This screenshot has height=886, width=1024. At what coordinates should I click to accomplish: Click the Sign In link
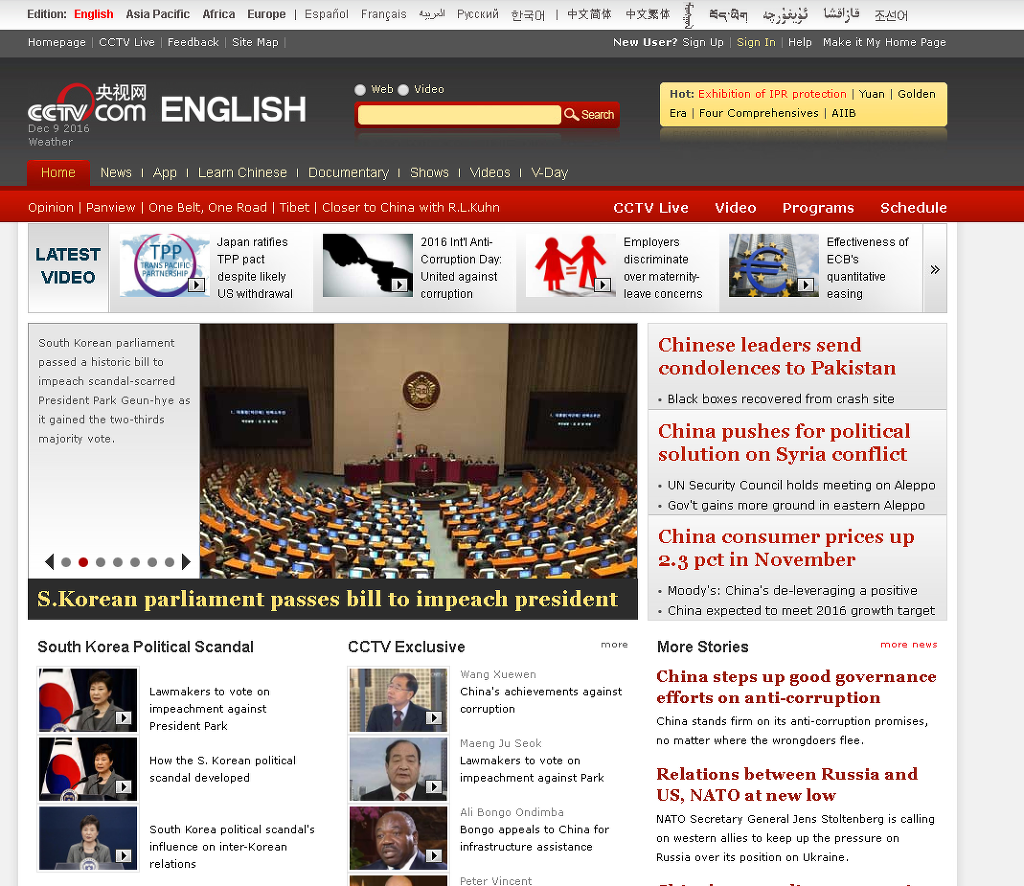(756, 42)
